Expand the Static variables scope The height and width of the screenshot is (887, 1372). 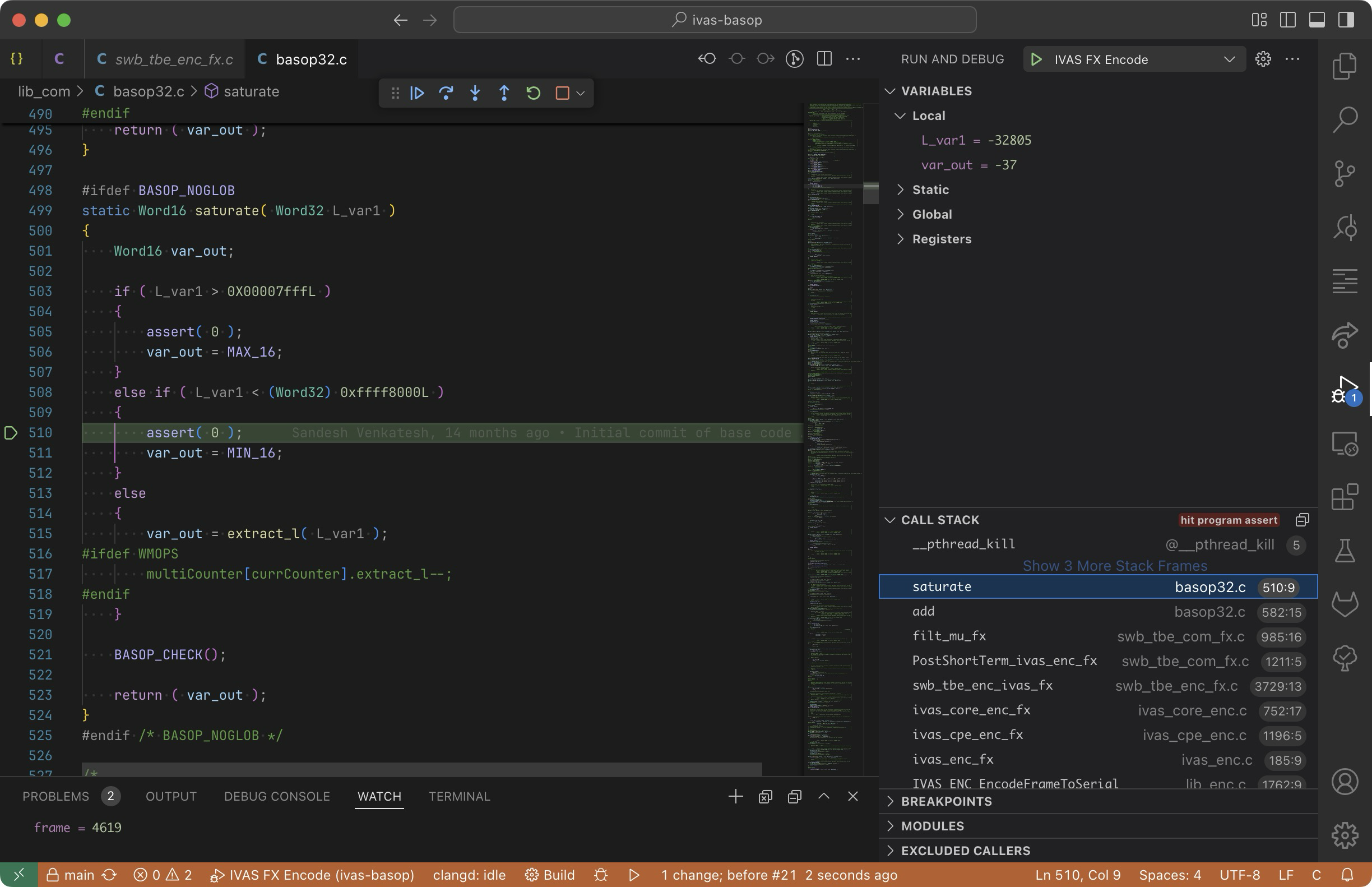930,190
